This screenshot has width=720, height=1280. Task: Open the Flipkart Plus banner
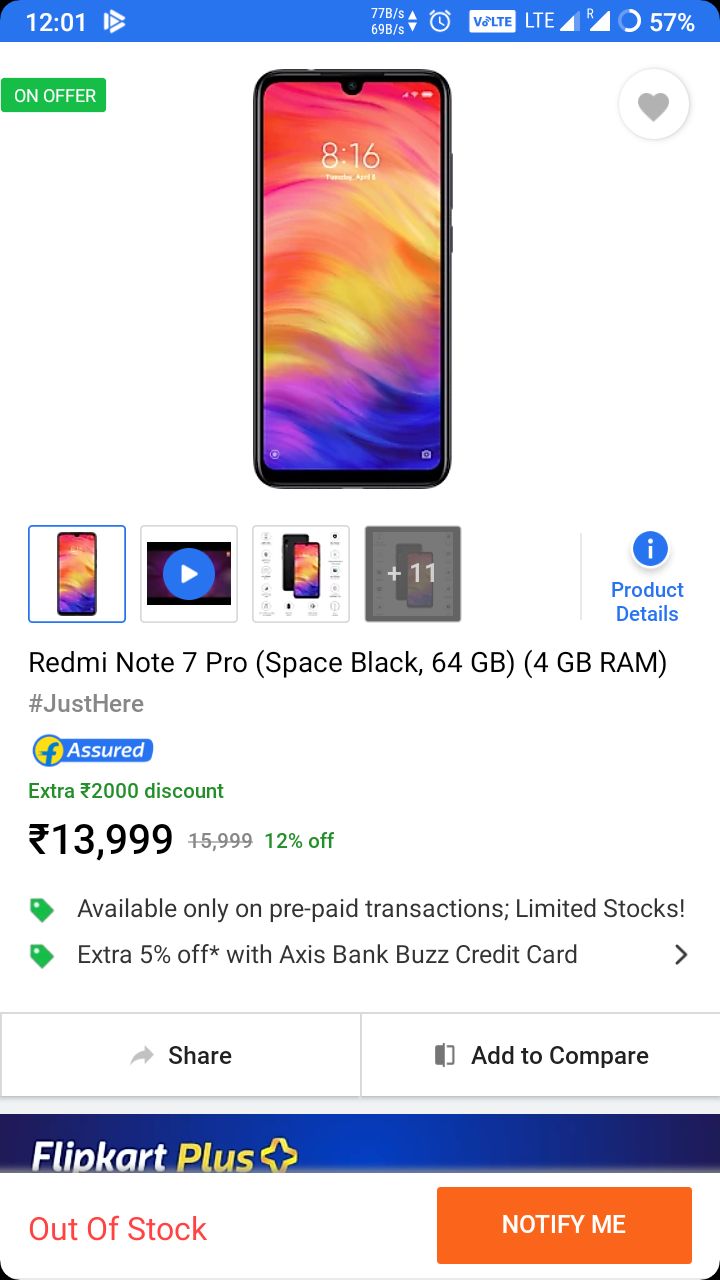point(360,1143)
